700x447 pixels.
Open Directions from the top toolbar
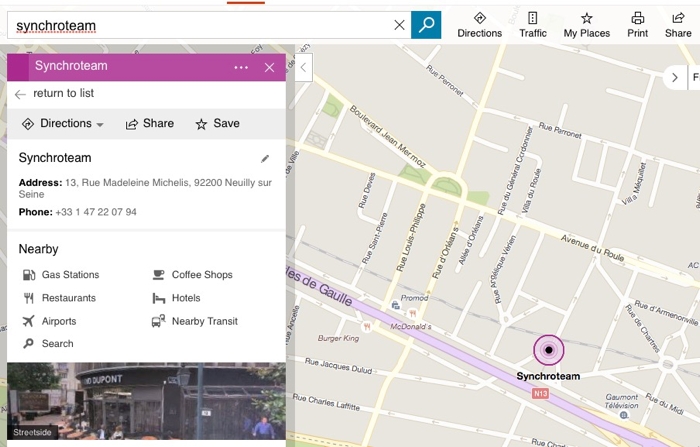coord(479,25)
